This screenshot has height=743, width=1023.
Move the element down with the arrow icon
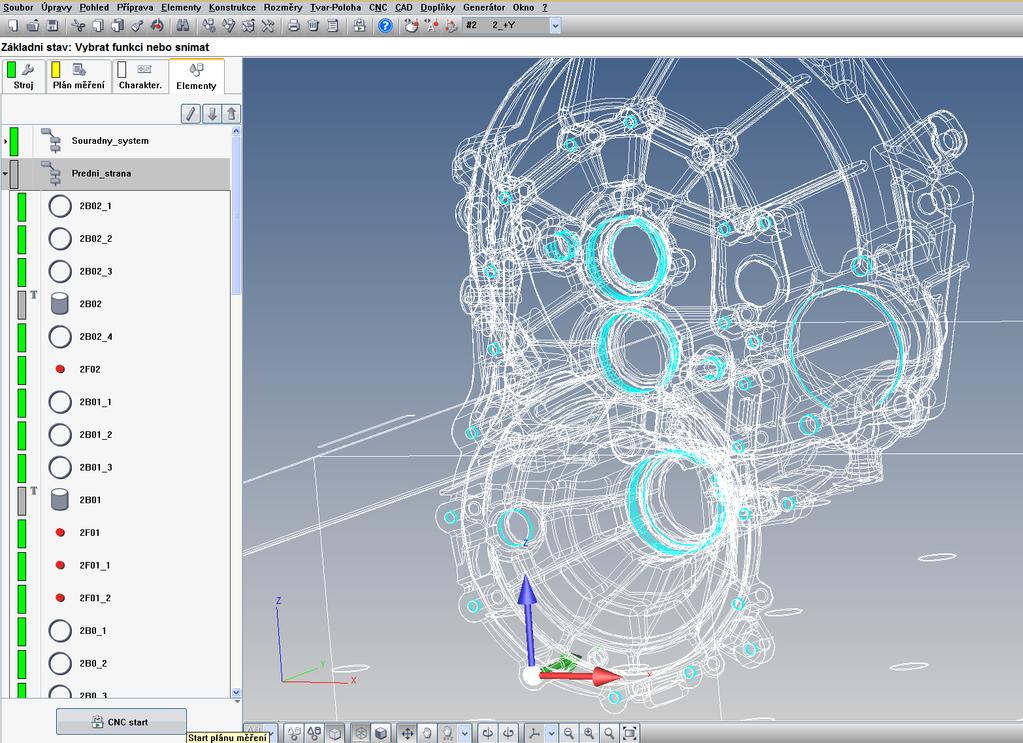pyautogui.click(x=211, y=114)
